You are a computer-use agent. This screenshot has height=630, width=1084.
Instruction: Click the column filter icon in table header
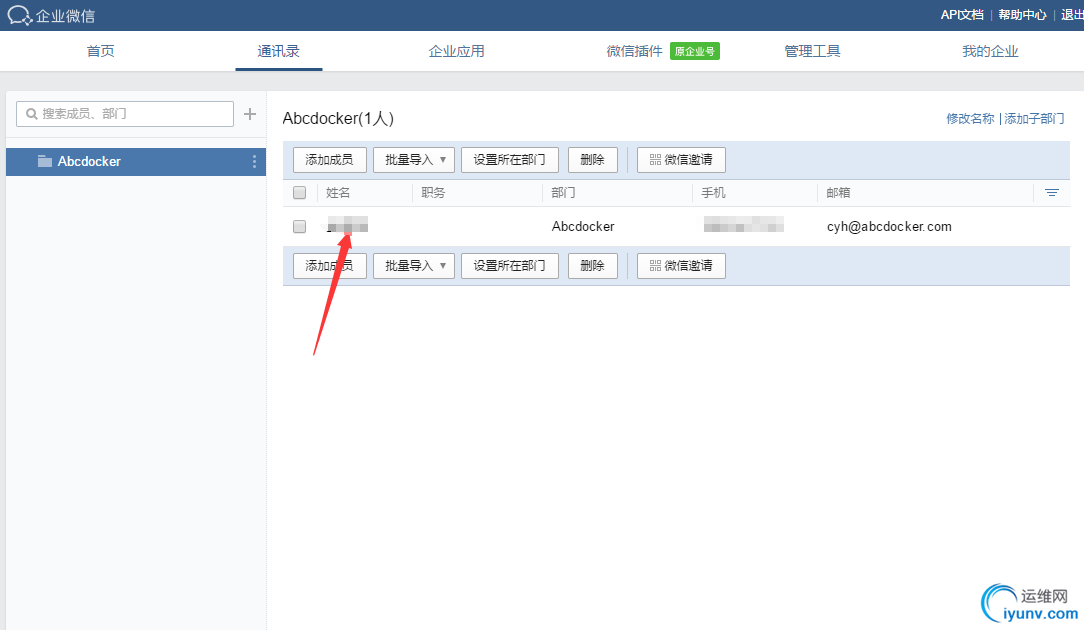pyautogui.click(x=1052, y=193)
